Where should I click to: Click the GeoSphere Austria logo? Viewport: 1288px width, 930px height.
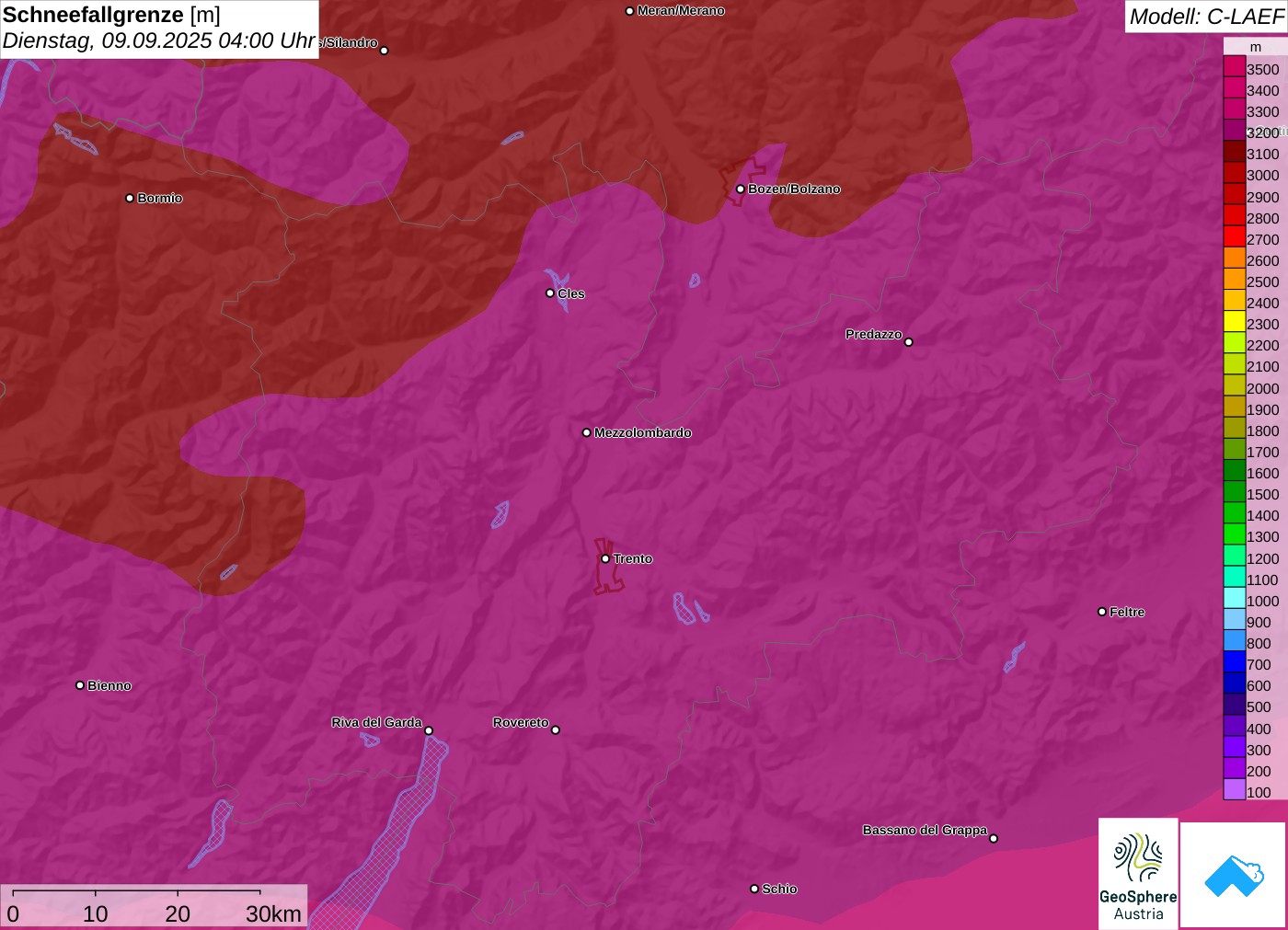[1138, 873]
